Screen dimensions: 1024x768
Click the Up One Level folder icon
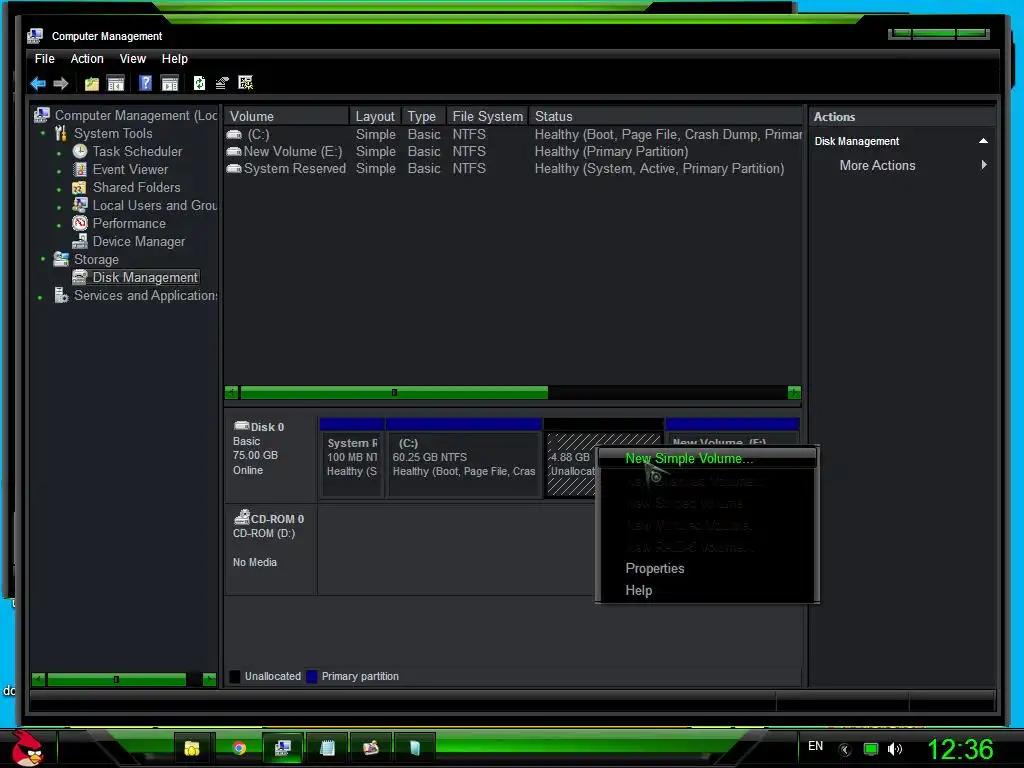[x=91, y=84]
